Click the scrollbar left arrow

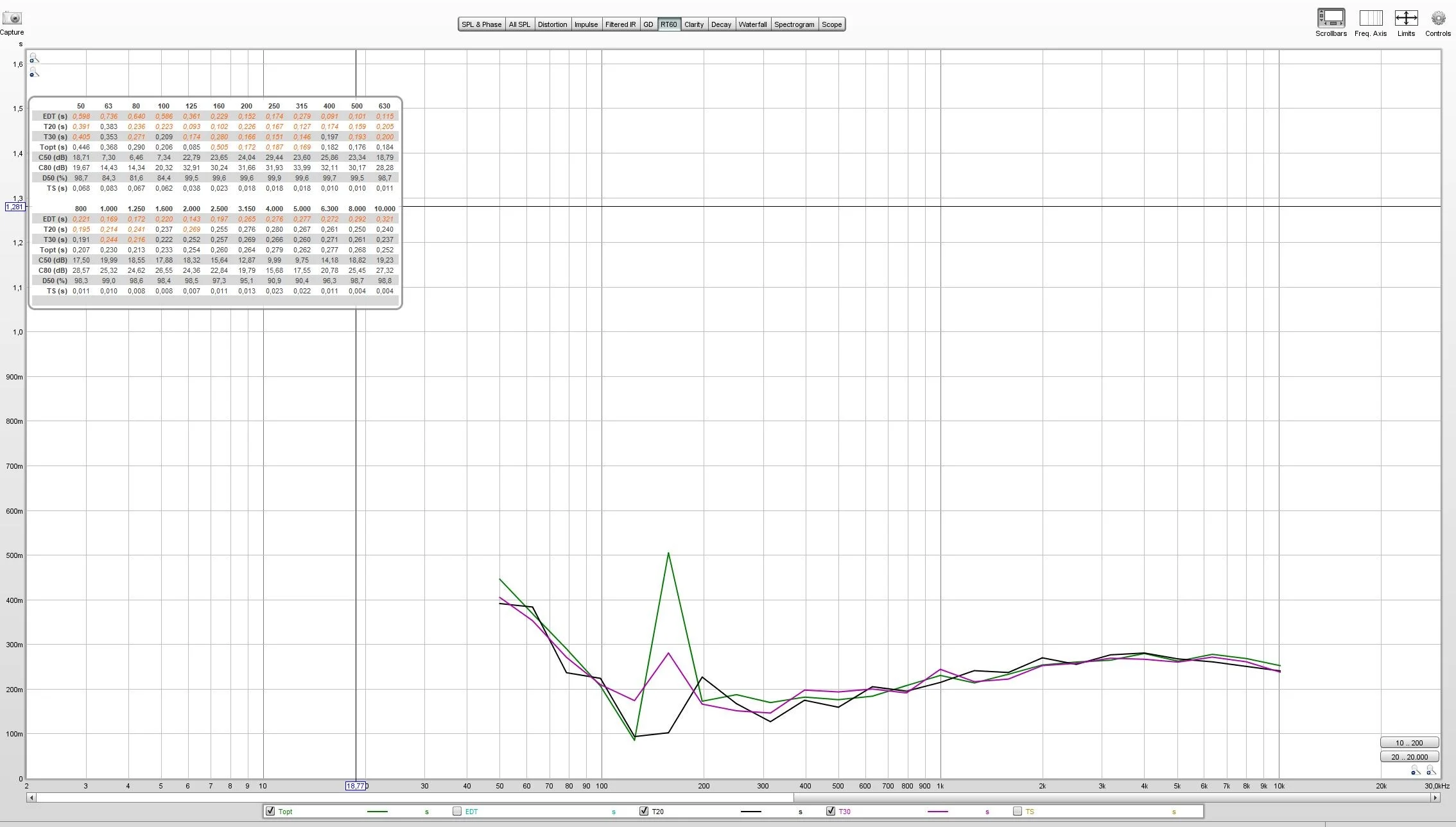click(x=31, y=797)
